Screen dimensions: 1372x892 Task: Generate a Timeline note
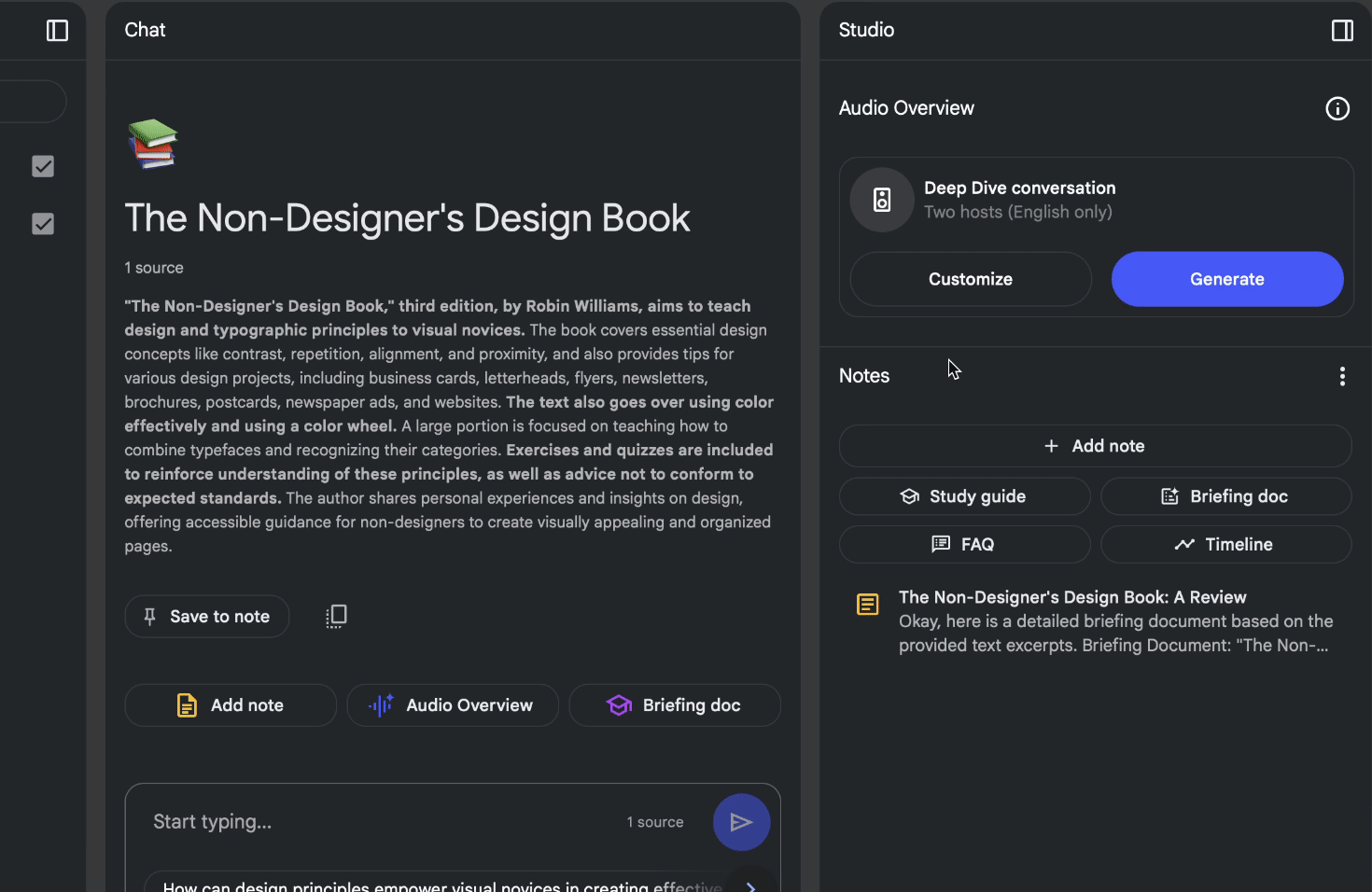tap(1225, 544)
